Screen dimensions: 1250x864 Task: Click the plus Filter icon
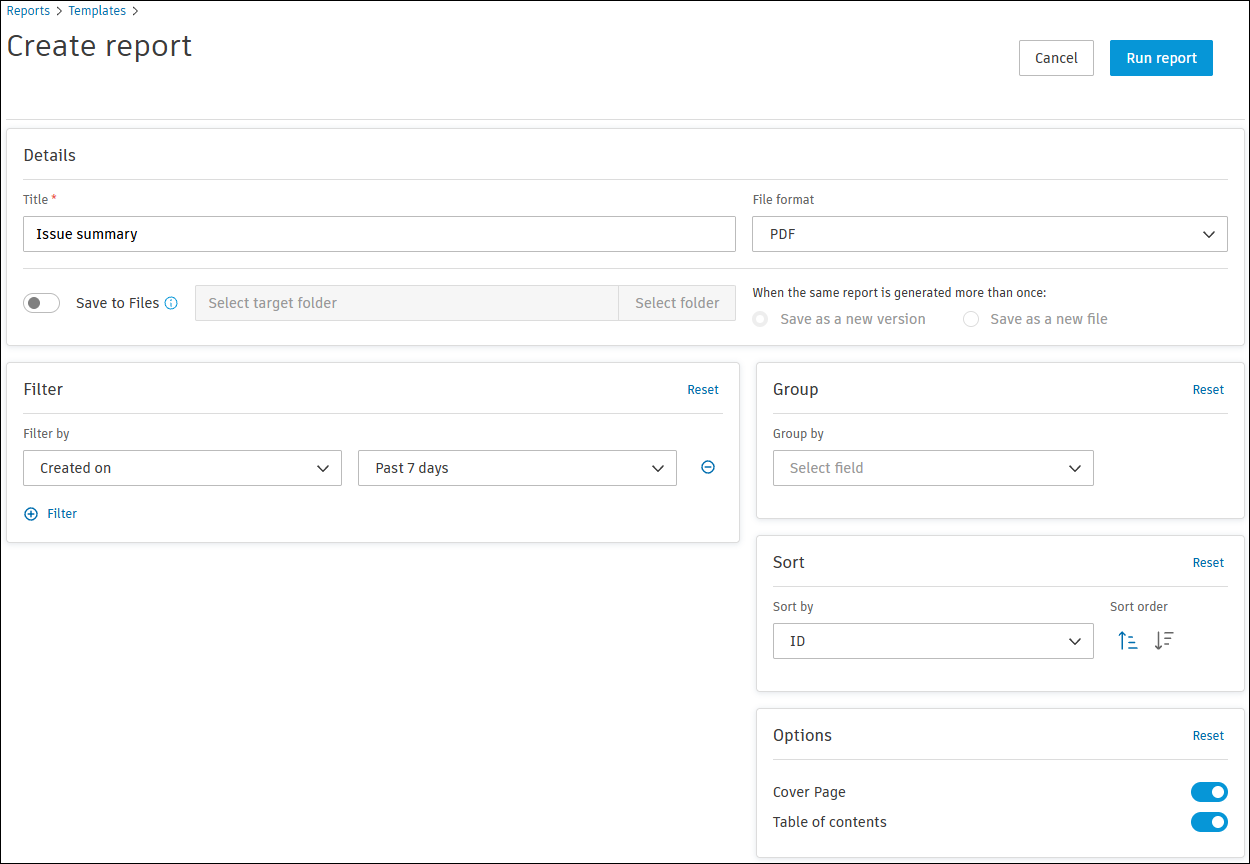[31, 513]
